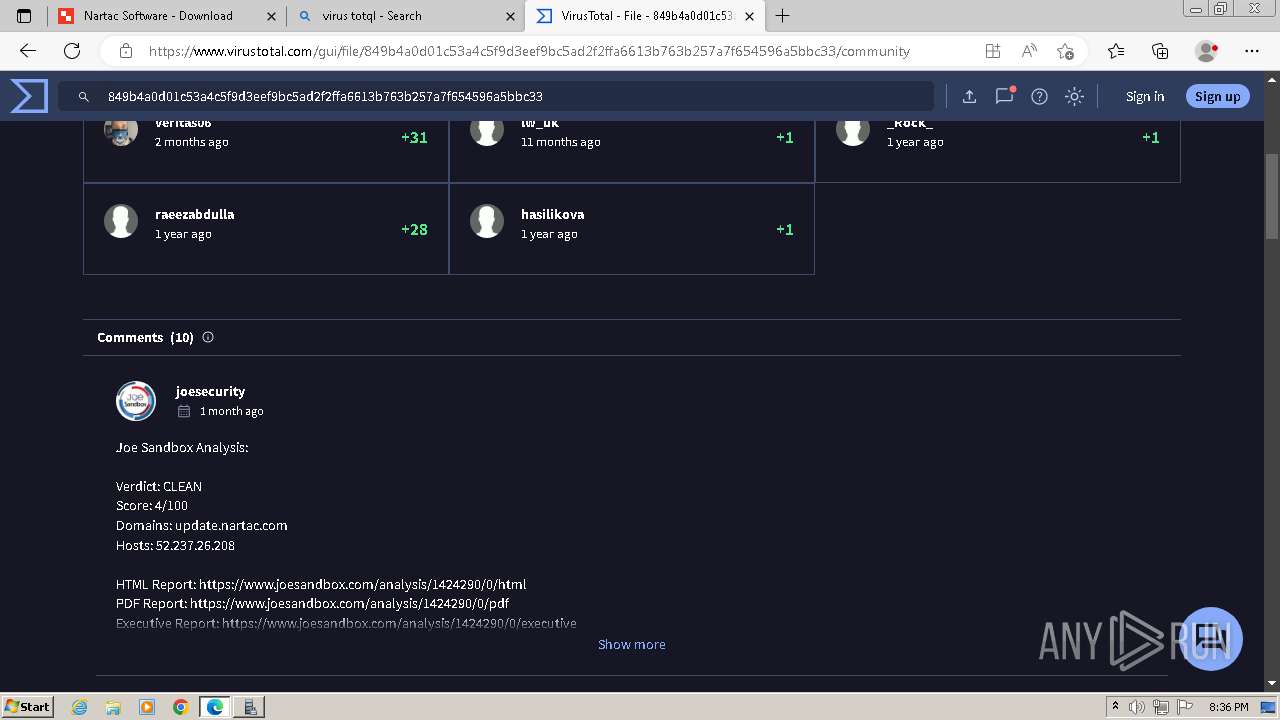The image size is (1280, 720).
Task: Click the search magnifier icon in VirusTotal bar
Action: (84, 97)
